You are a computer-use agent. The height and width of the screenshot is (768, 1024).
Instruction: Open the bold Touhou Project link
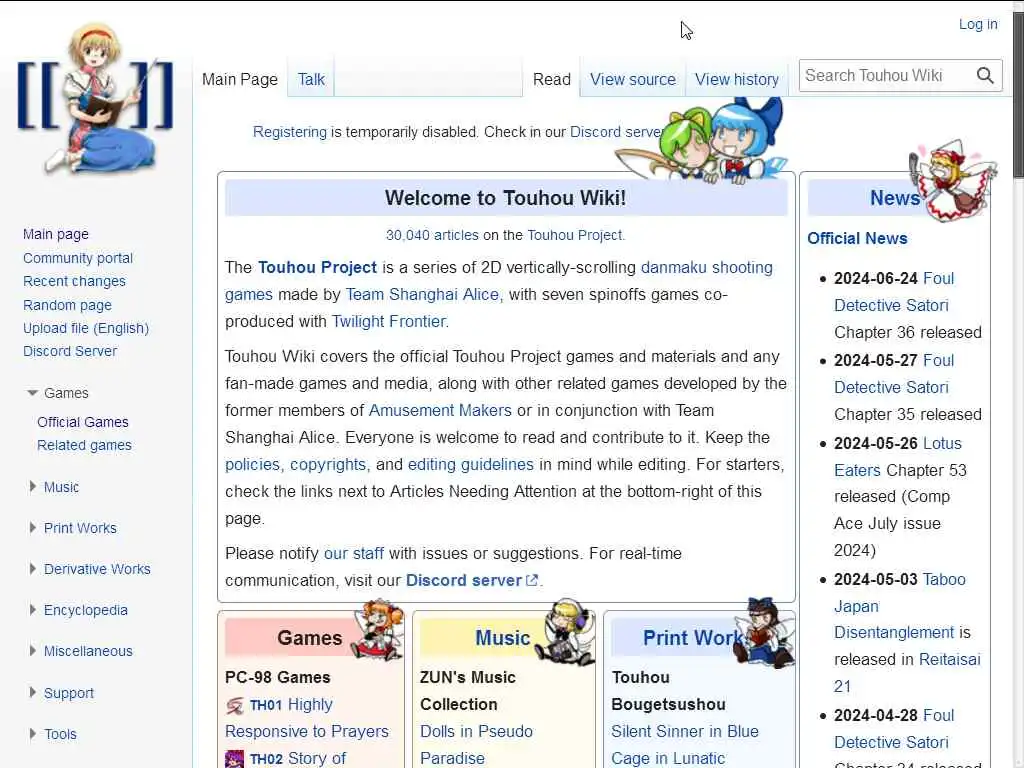coord(317,267)
